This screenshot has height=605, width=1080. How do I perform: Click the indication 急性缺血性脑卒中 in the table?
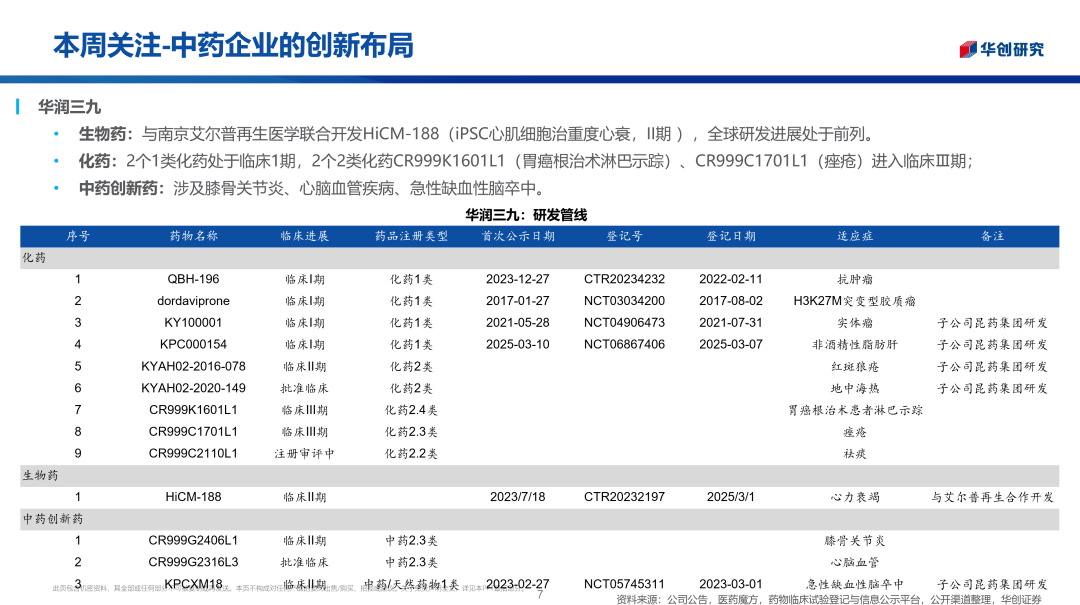tap(855, 584)
